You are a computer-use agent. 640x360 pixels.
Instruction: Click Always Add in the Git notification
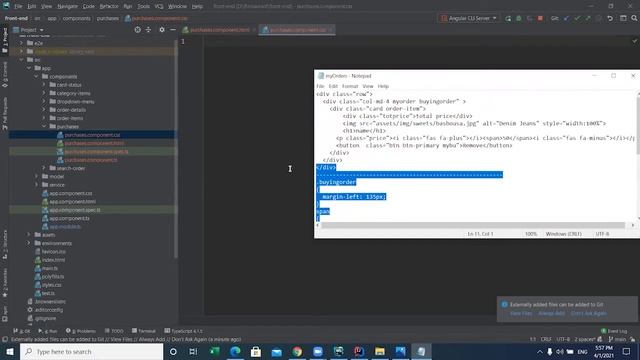(x=551, y=313)
